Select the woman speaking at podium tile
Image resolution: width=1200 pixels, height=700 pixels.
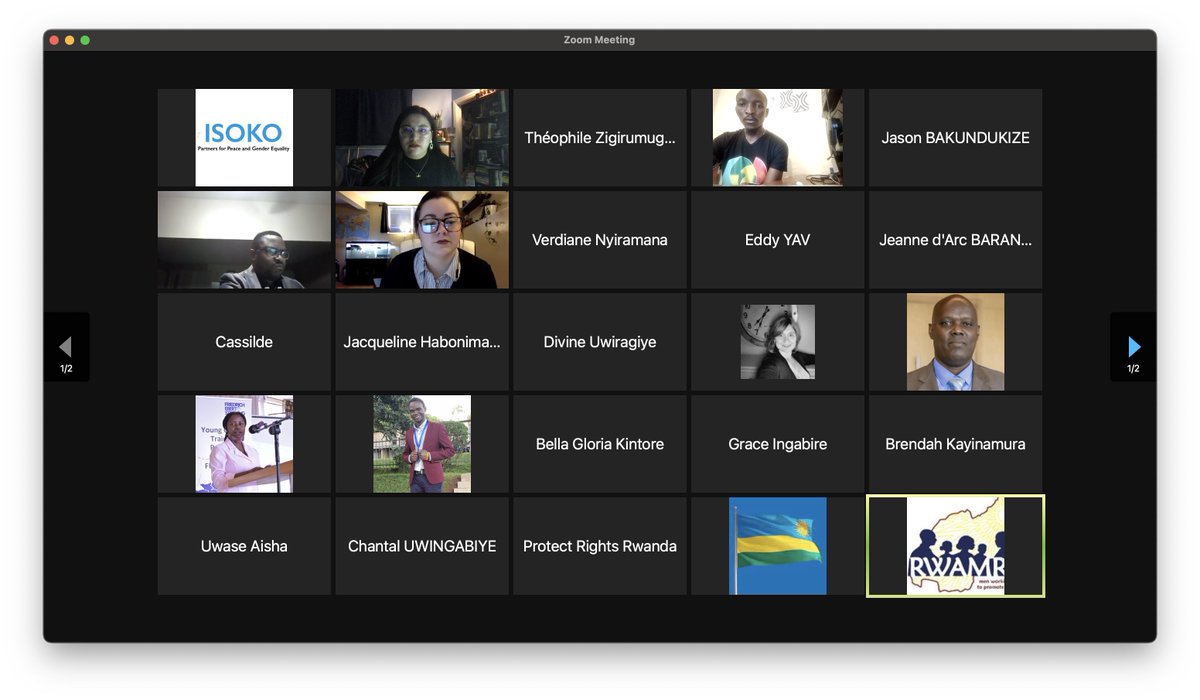[x=244, y=444]
